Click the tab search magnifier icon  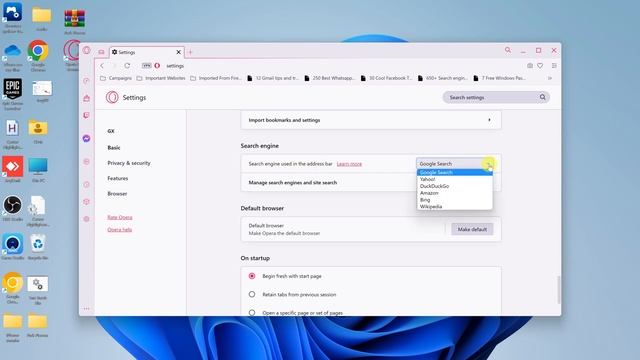tap(508, 50)
